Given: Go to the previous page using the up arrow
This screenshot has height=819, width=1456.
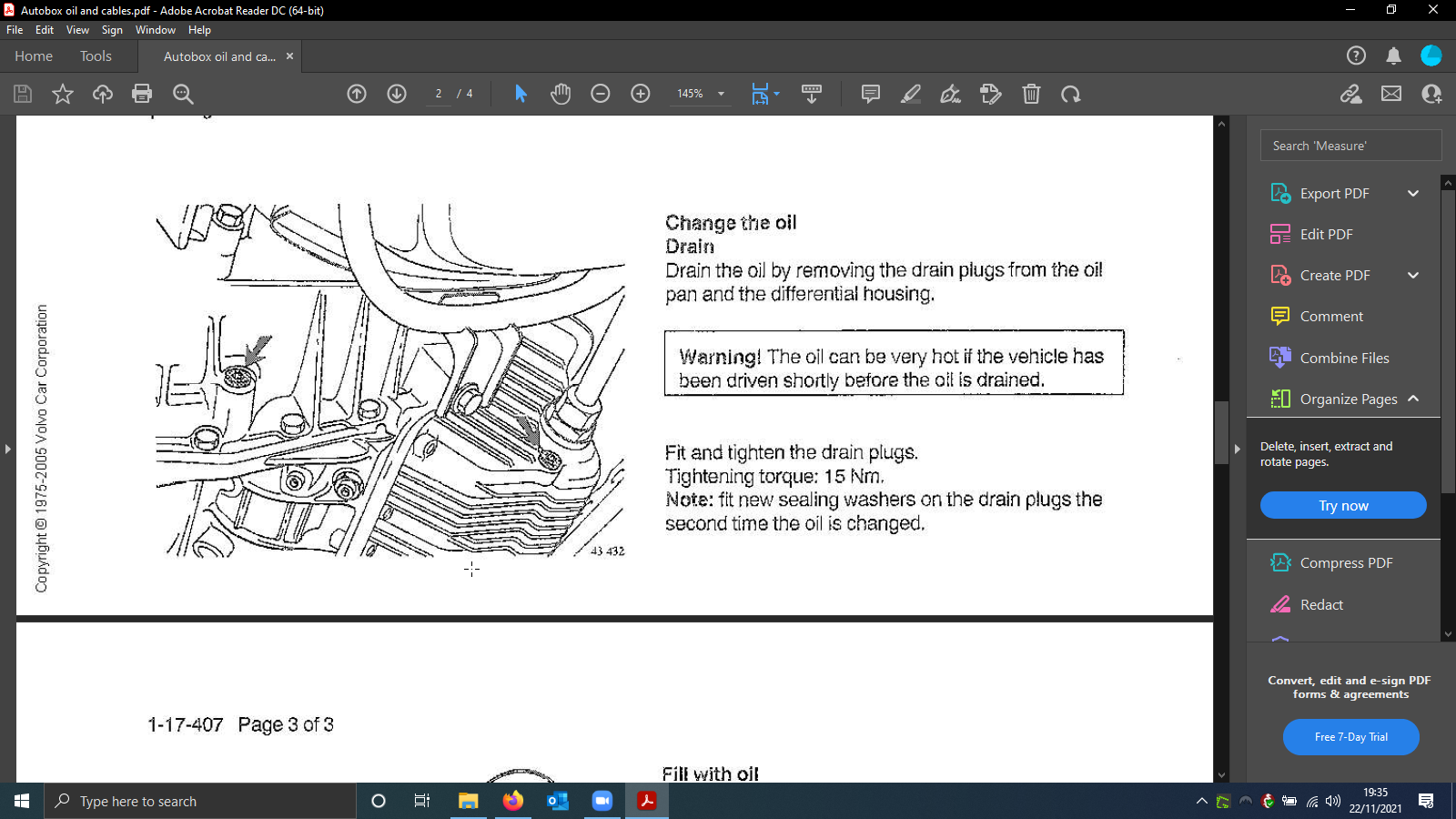Looking at the screenshot, I should 357,94.
